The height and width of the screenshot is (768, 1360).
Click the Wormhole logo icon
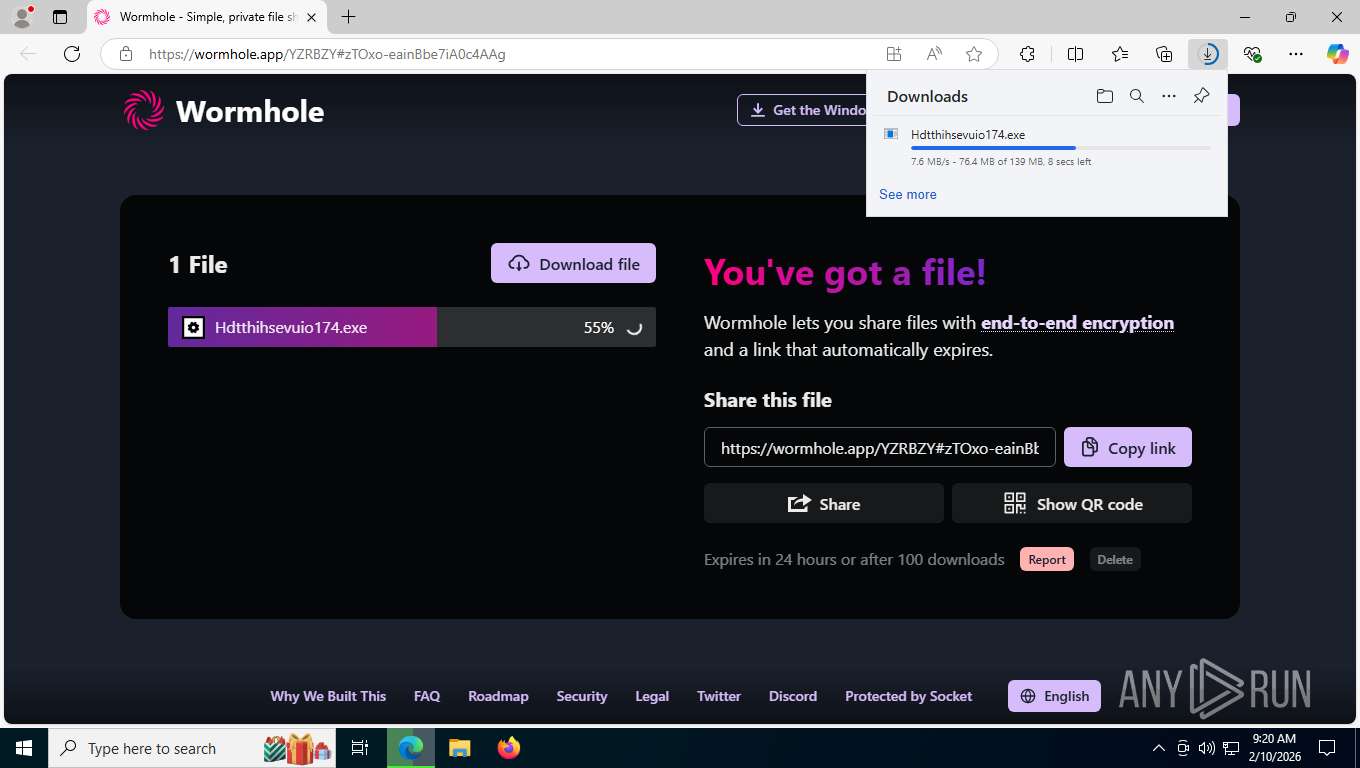click(x=143, y=110)
